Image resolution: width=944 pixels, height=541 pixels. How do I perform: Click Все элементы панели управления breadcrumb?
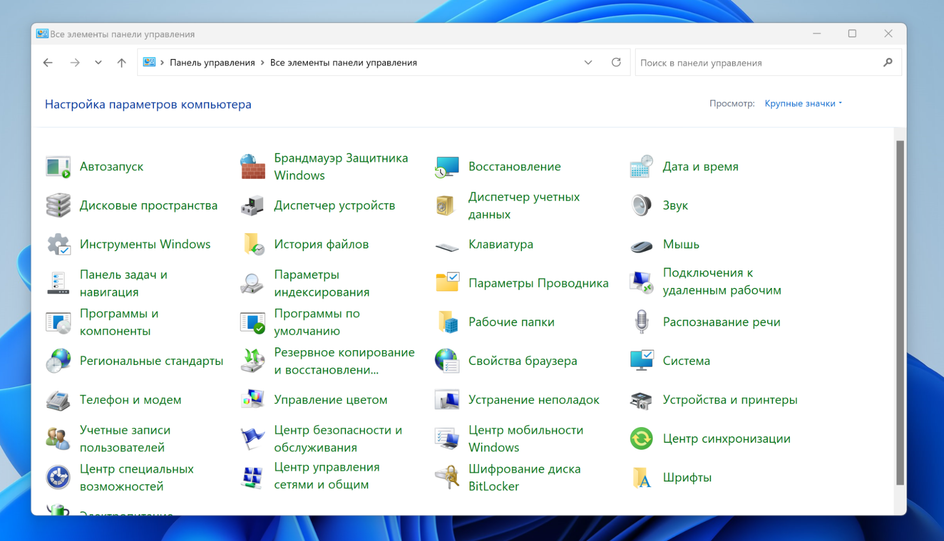pos(343,63)
